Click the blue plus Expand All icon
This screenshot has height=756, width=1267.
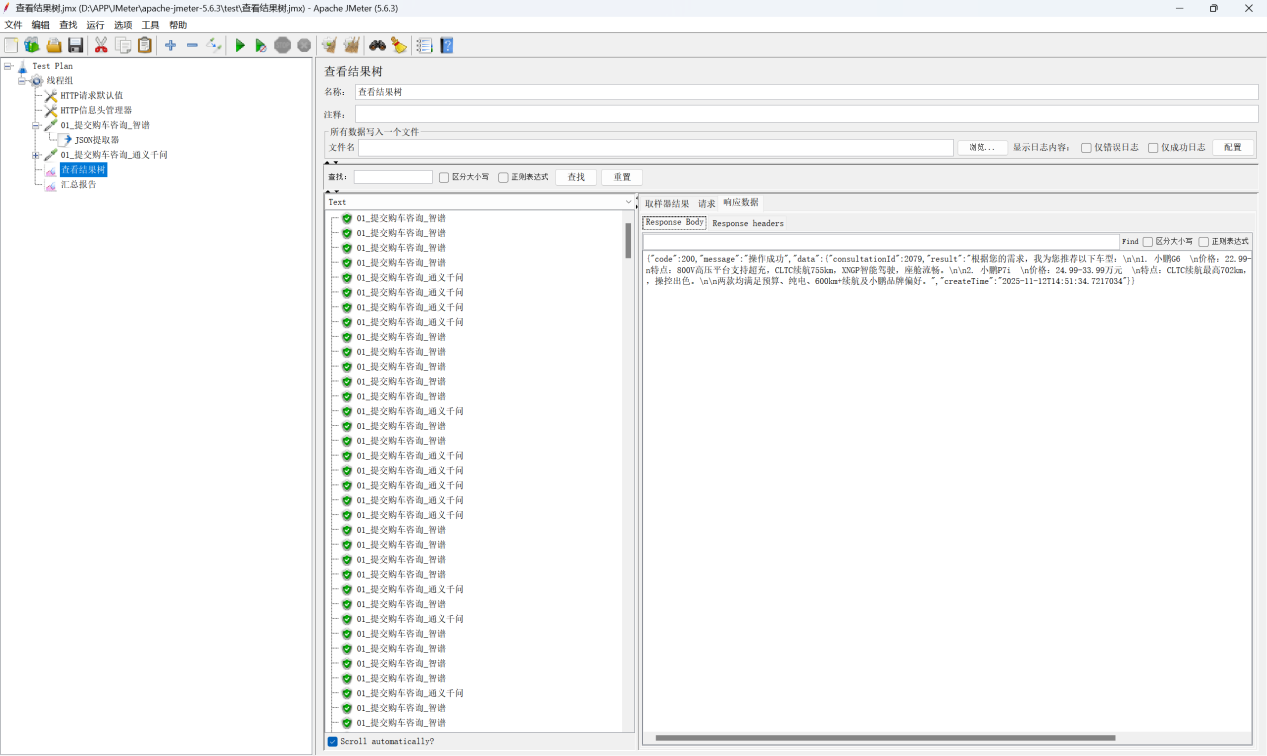tap(170, 45)
